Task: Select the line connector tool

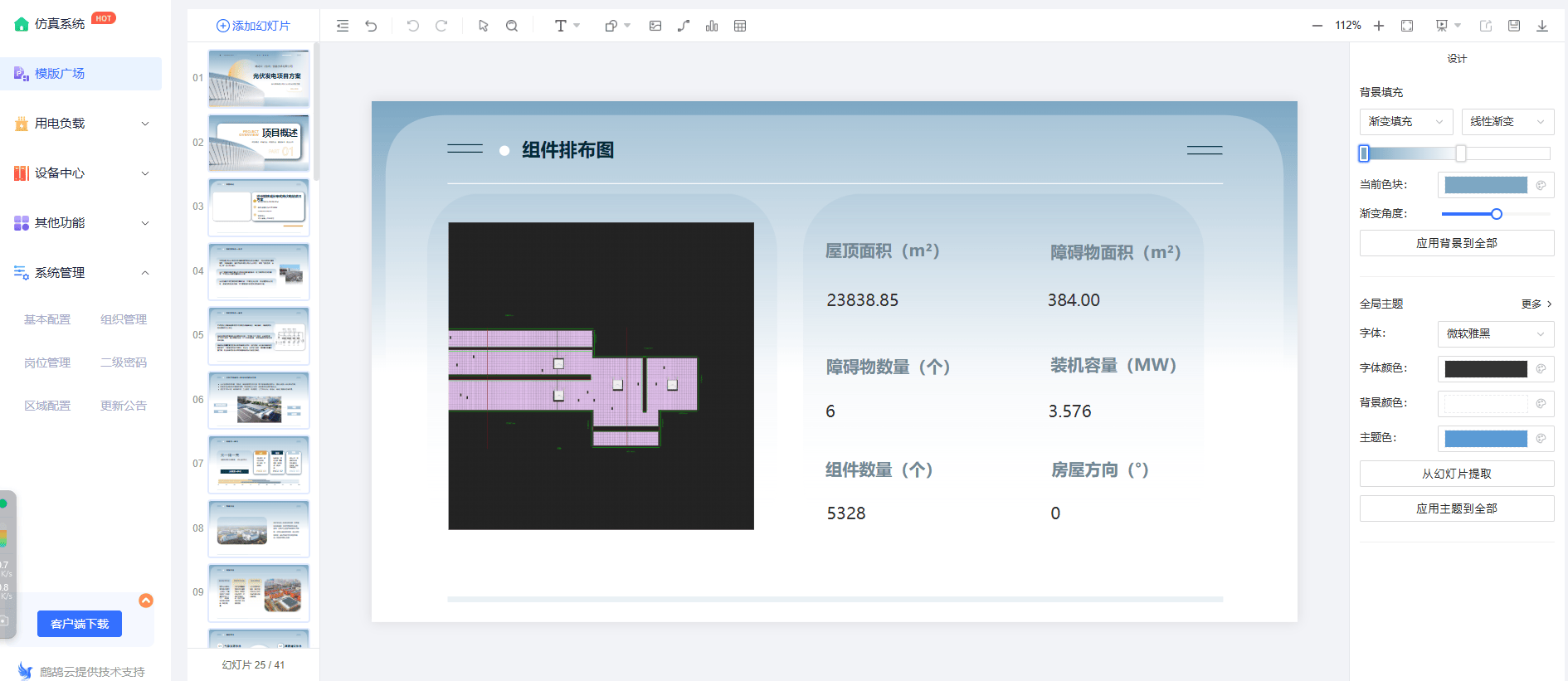Action: point(684,26)
